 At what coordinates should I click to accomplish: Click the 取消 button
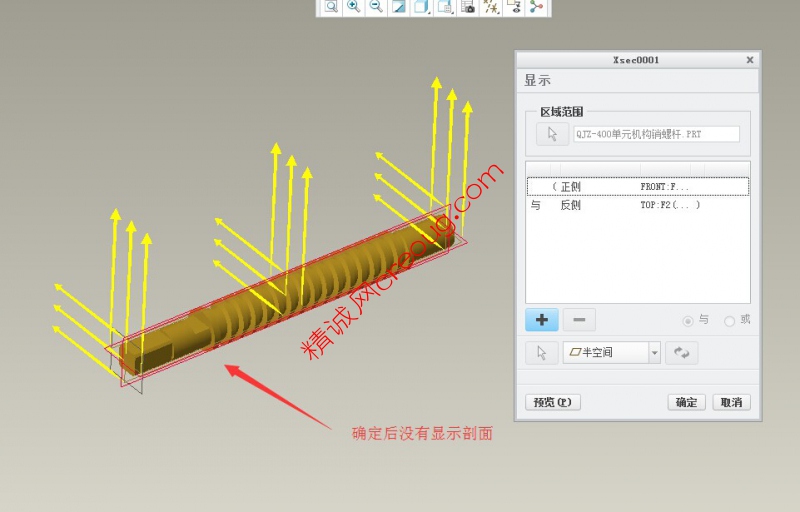(x=731, y=402)
